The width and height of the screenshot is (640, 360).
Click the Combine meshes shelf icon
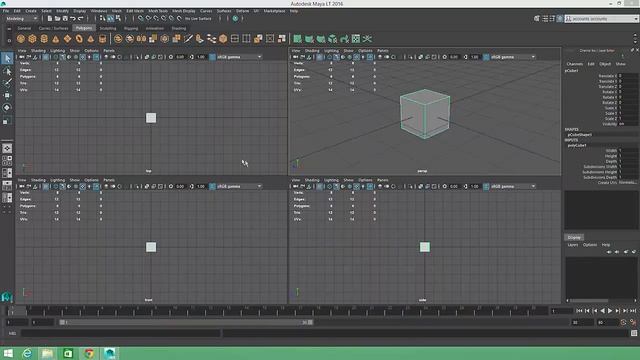pyautogui.click(x=118, y=39)
